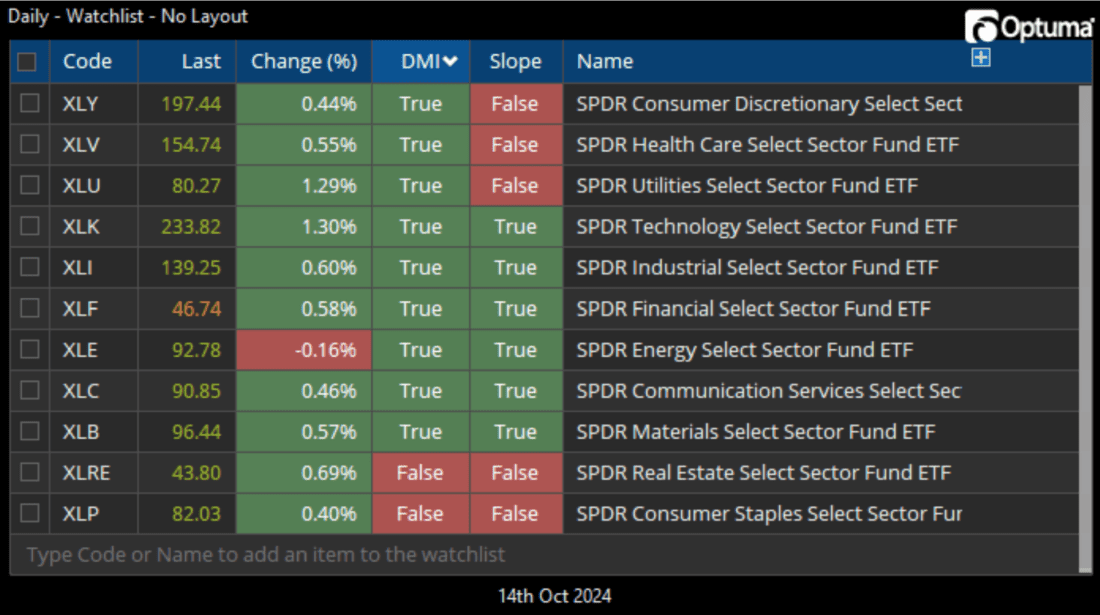Check the checkbox next to XLY
This screenshot has height=615, width=1100.
coord(27,103)
